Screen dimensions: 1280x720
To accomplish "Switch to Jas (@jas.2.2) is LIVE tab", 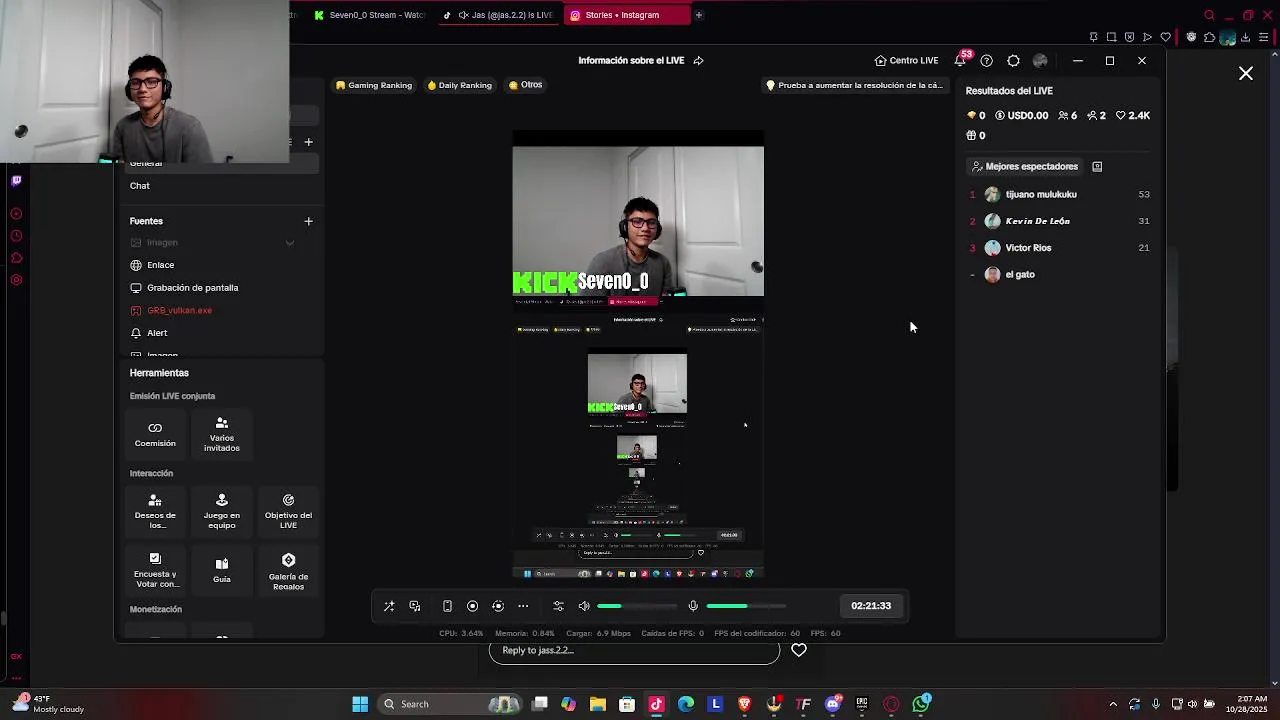I will click(x=498, y=15).
